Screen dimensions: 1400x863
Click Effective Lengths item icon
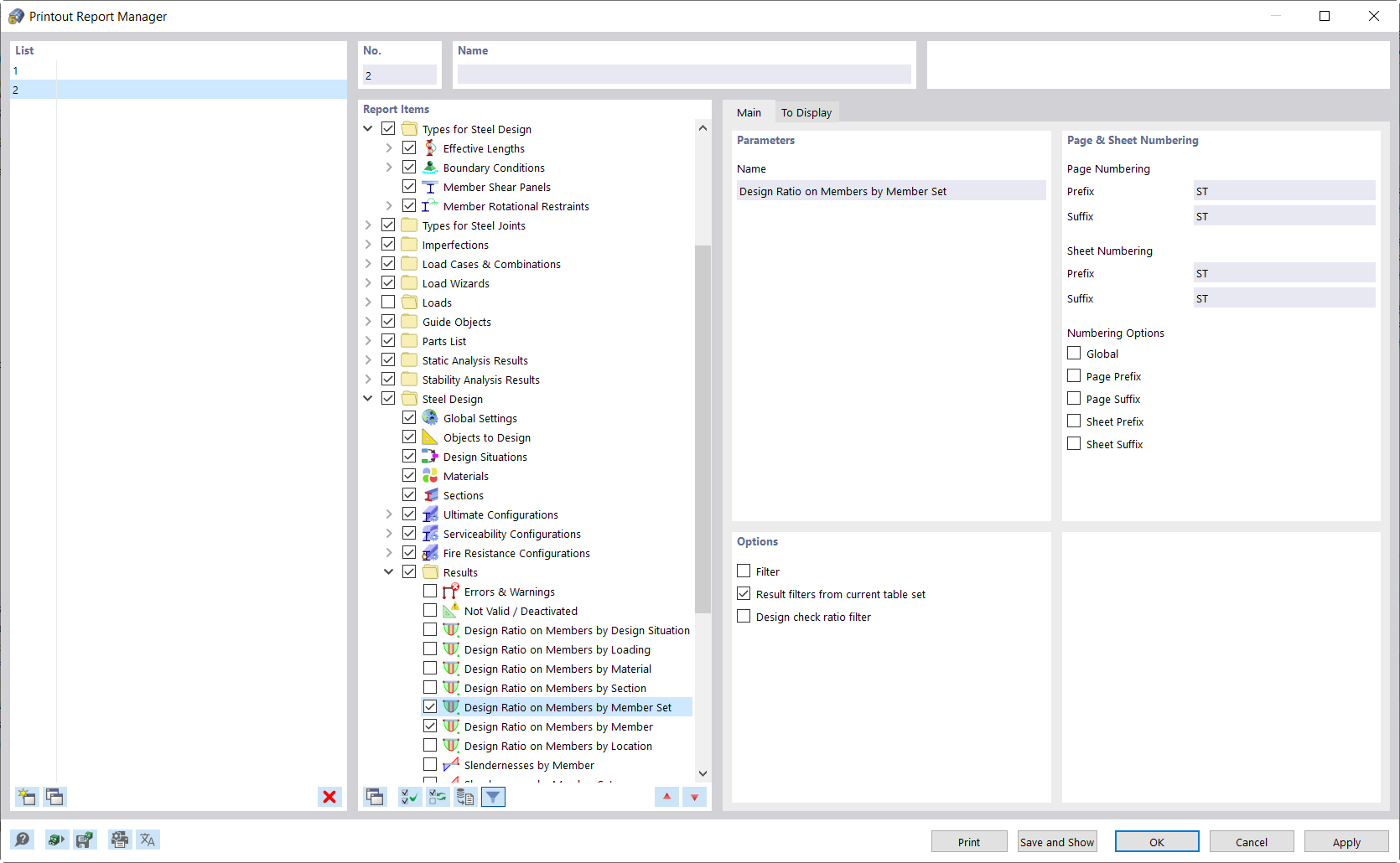pyautogui.click(x=430, y=148)
